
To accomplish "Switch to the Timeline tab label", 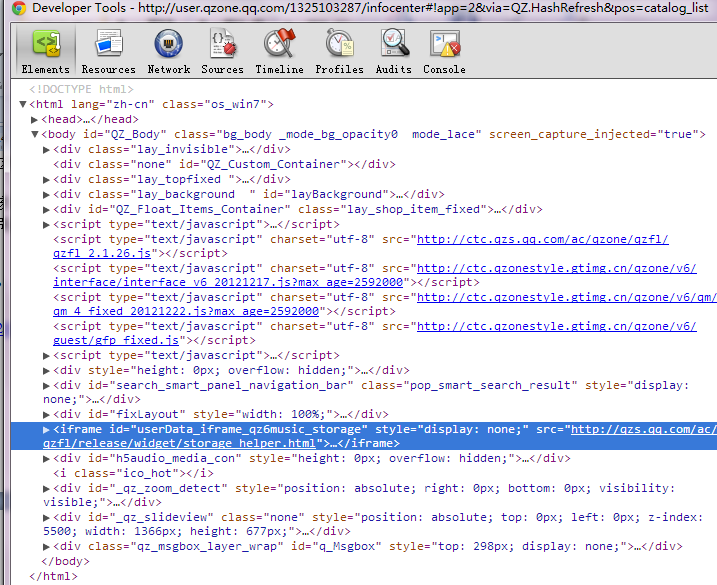I will tap(279, 70).
